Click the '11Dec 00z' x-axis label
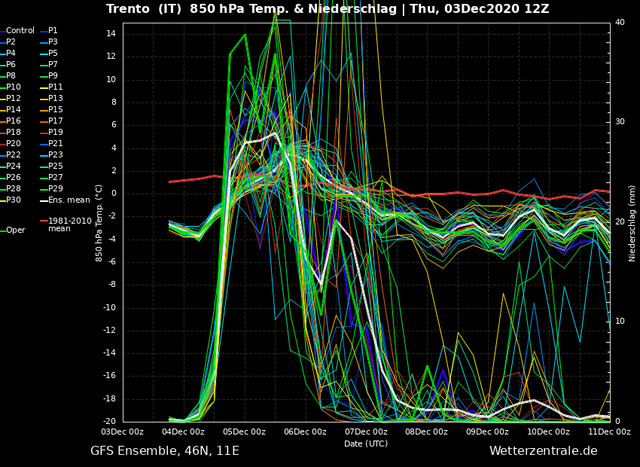Screen dimensions: 640x467 coord(610,432)
